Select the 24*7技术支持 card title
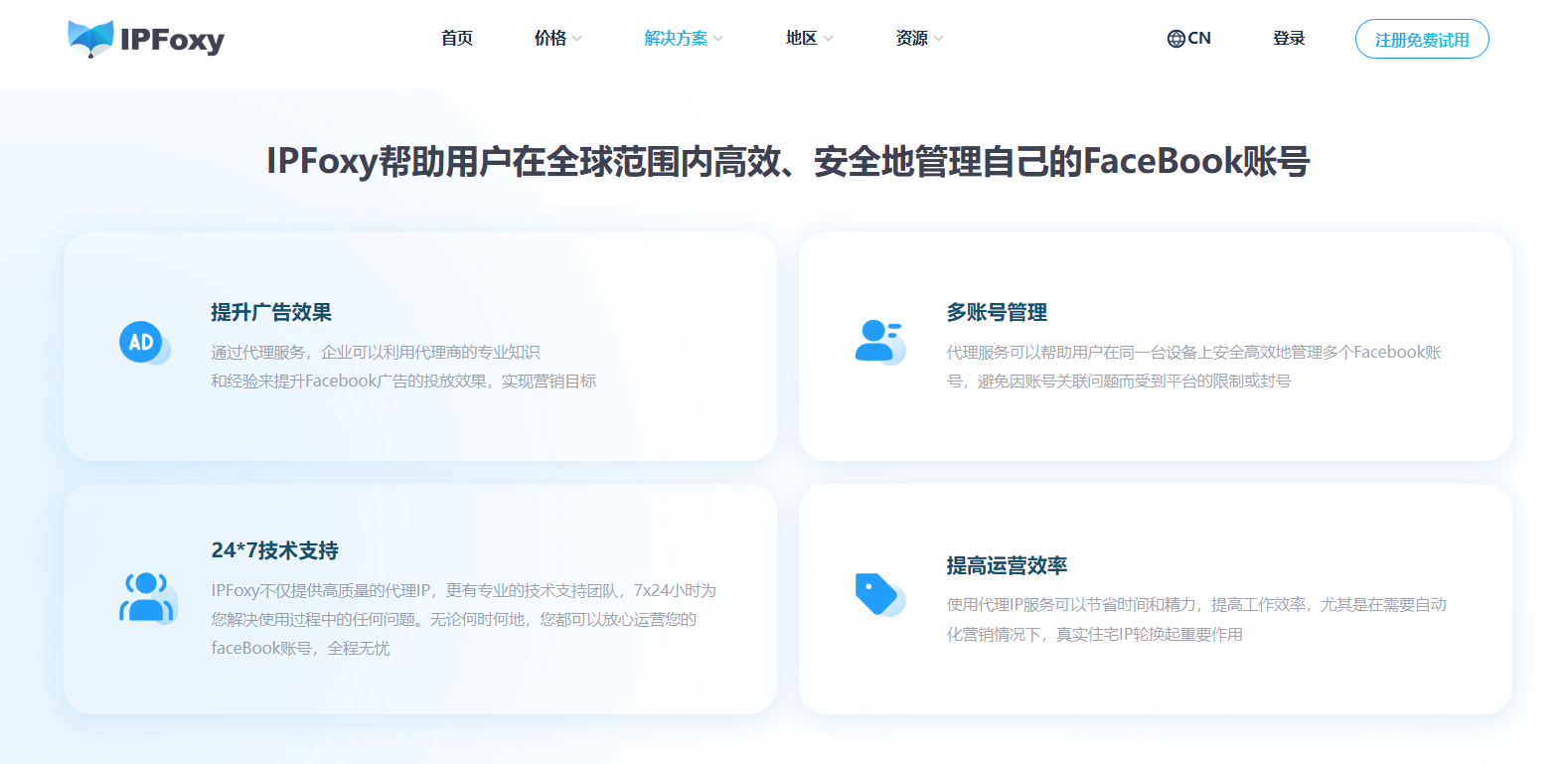 (274, 550)
